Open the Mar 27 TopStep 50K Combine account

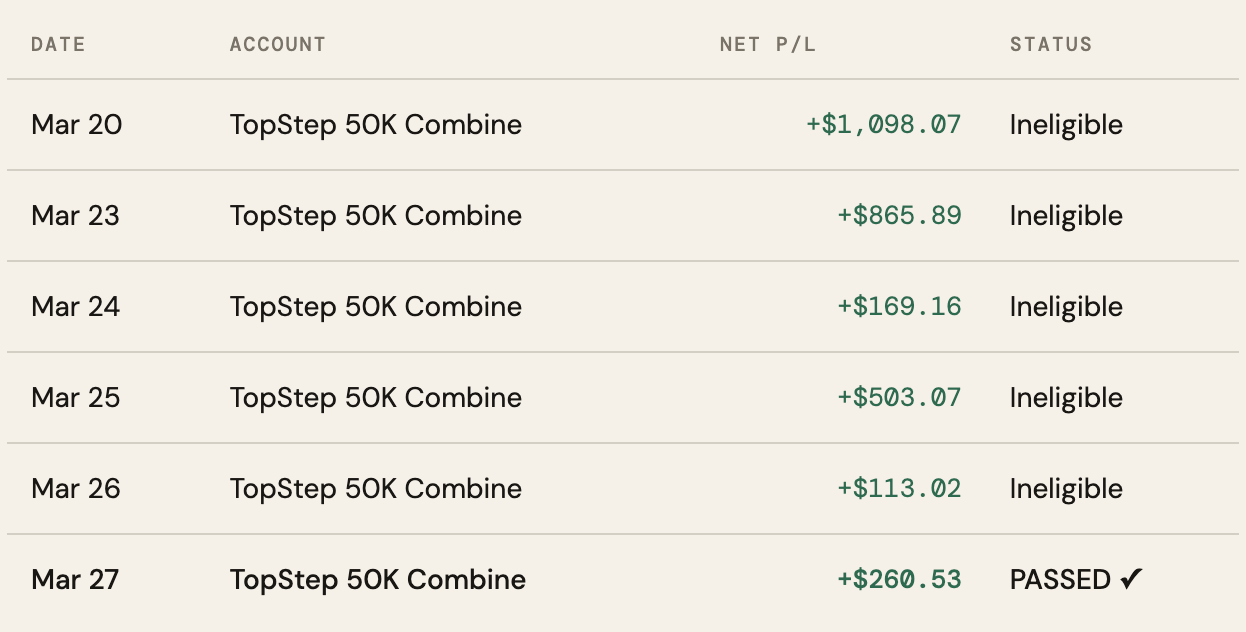pos(377,580)
